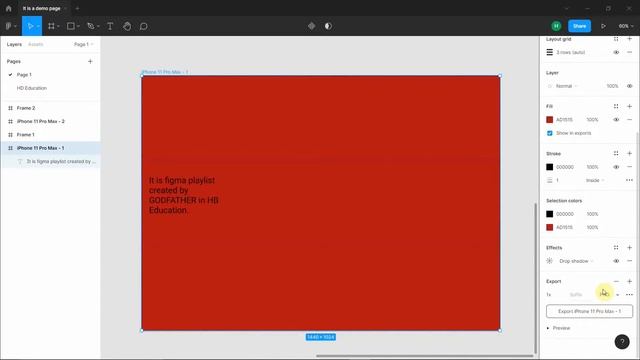640x360 pixels.
Task: Click Export iPhone 11 Pro Max - 1 button
Action: pyautogui.click(x=589, y=311)
